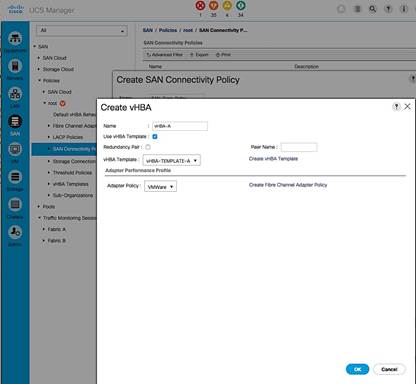
Task: Click the fault badge next to root
Action: point(62,103)
